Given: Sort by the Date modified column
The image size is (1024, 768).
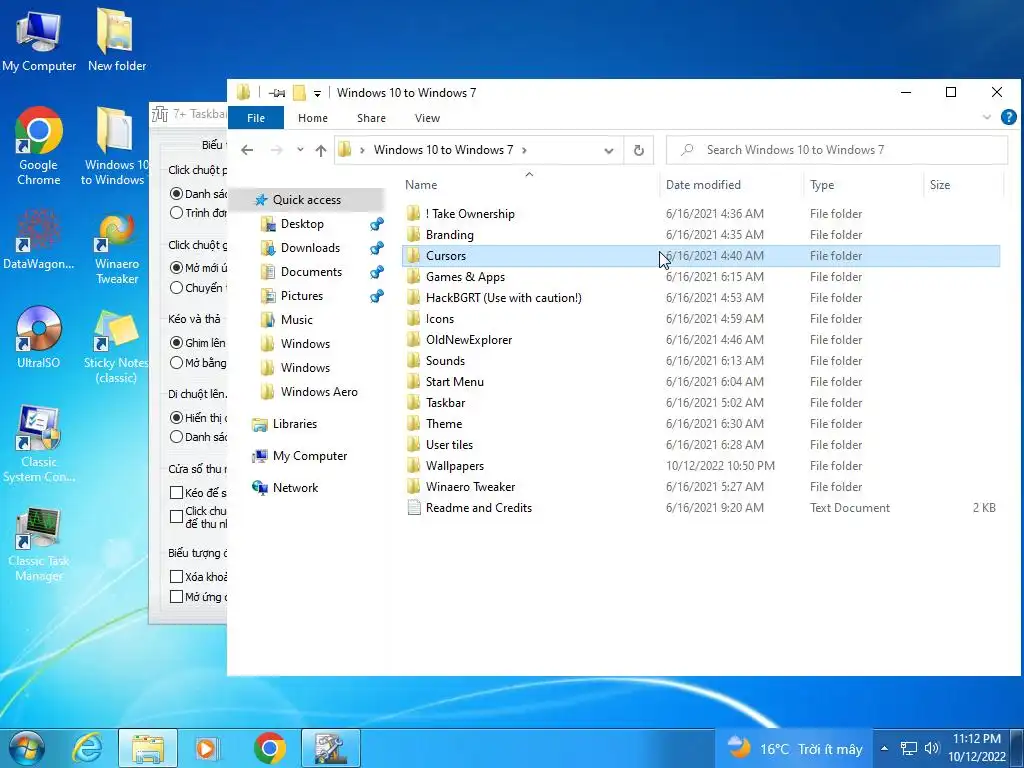Looking at the screenshot, I should coord(732,185).
